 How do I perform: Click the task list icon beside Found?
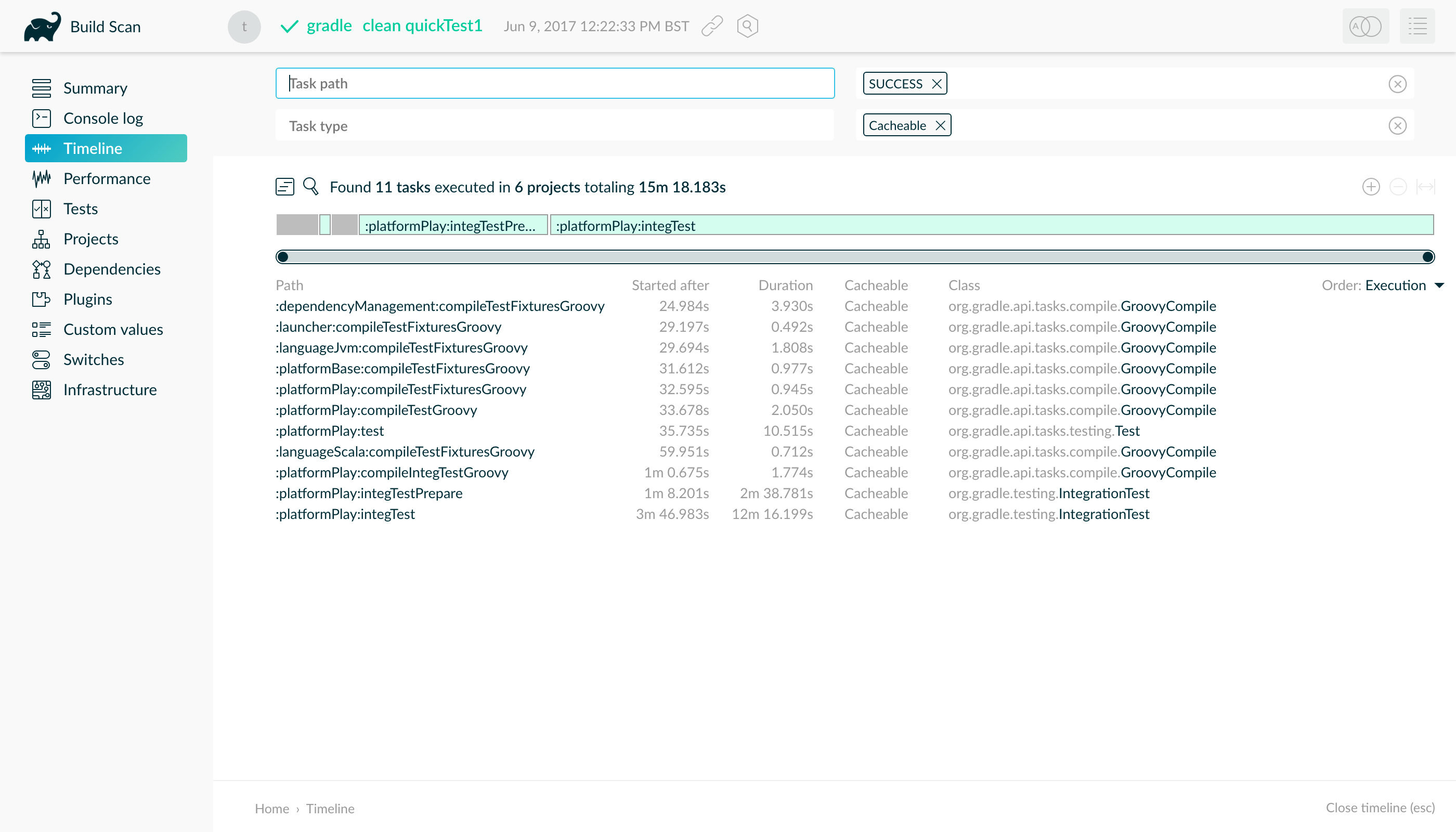pyautogui.click(x=284, y=187)
